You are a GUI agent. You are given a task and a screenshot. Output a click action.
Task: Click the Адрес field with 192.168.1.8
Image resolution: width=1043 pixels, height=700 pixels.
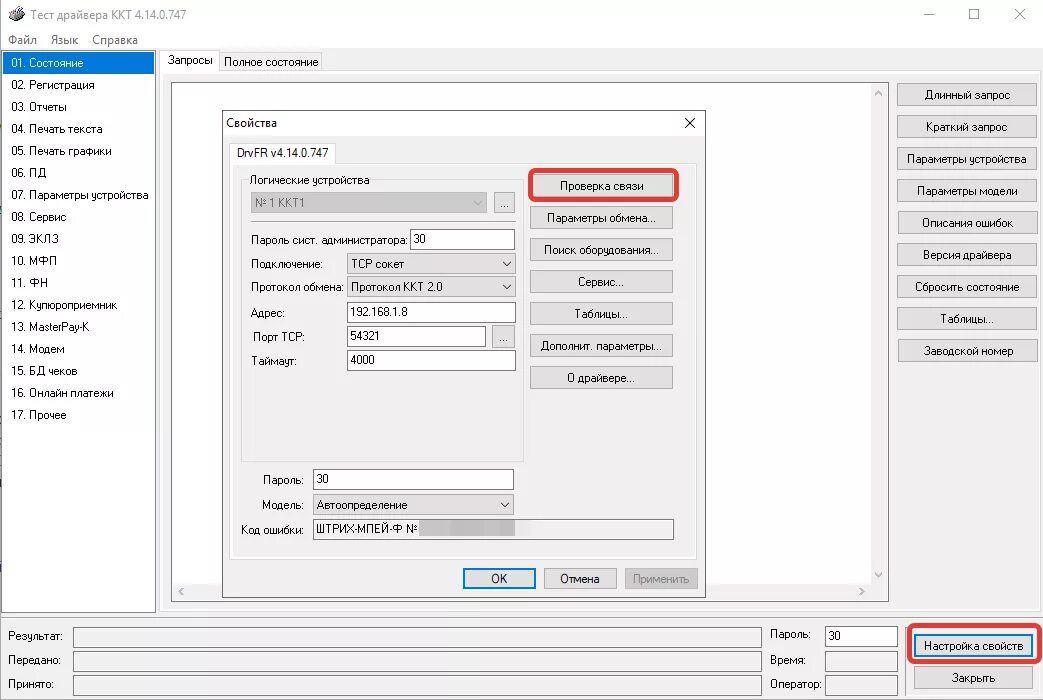431,312
